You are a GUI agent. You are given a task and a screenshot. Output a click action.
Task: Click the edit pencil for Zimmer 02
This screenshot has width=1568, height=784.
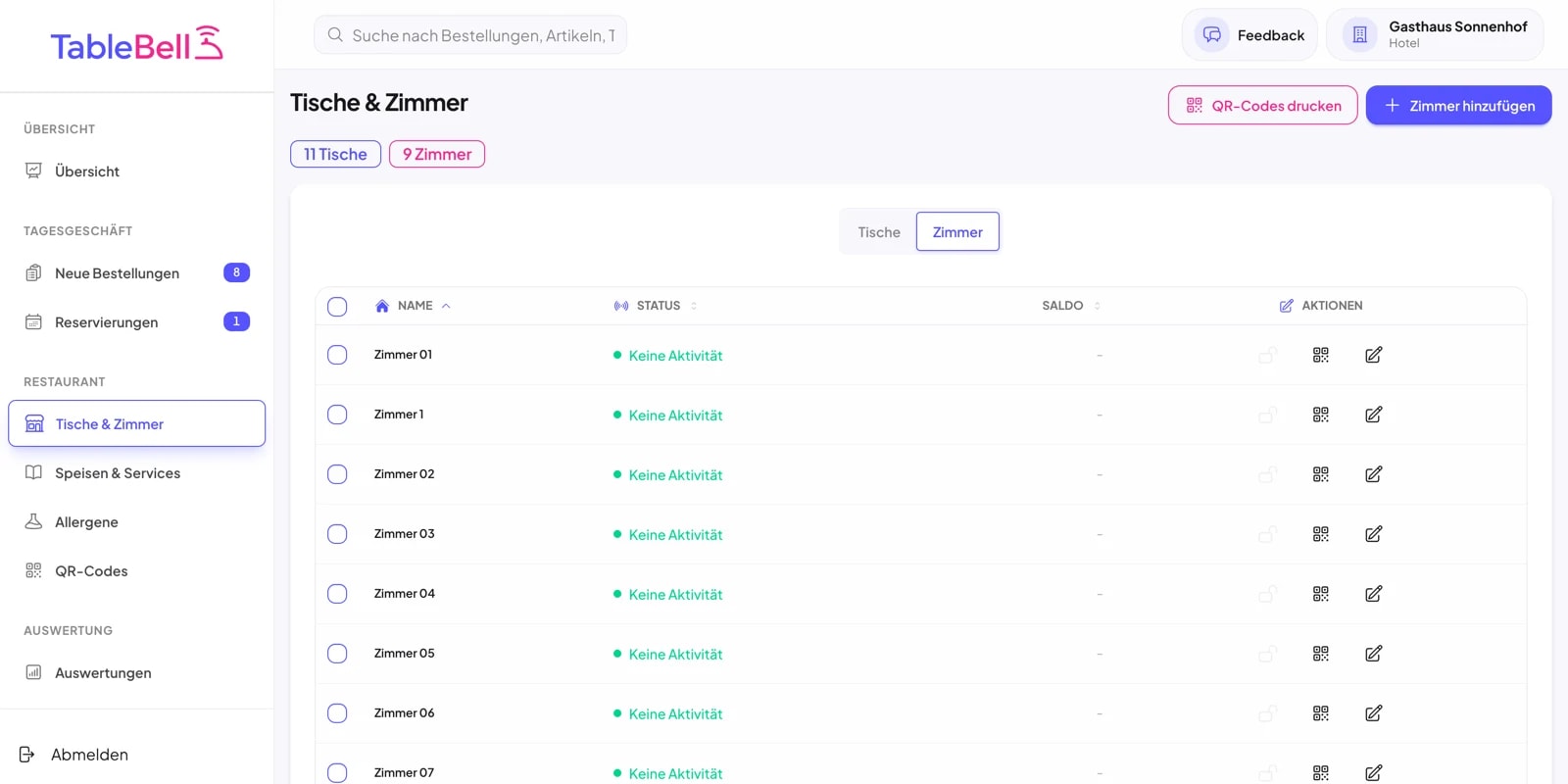tap(1373, 474)
